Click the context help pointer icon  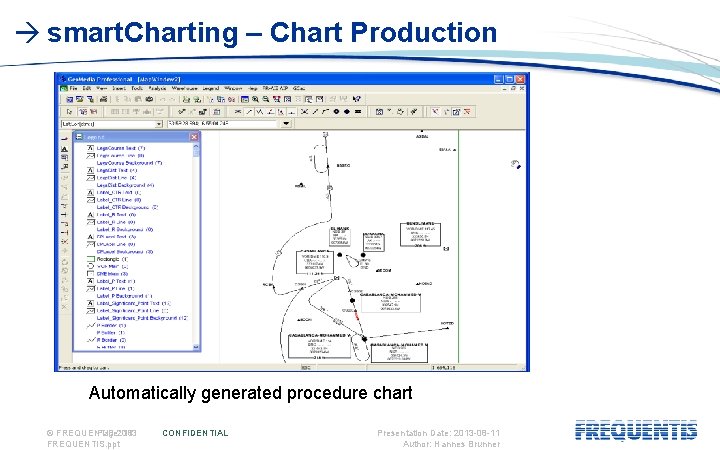point(357,99)
